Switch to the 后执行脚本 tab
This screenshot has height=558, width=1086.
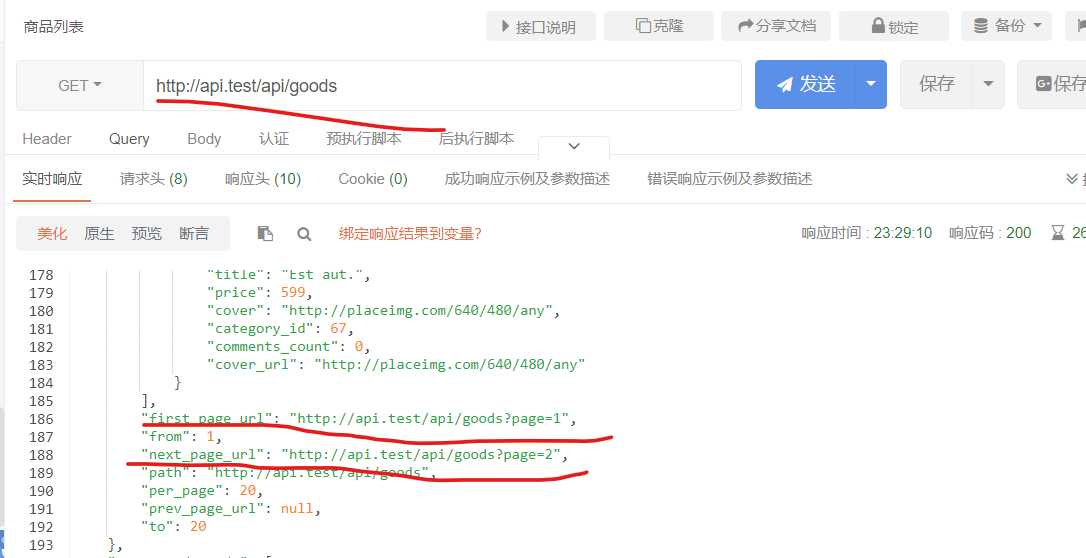click(x=477, y=139)
